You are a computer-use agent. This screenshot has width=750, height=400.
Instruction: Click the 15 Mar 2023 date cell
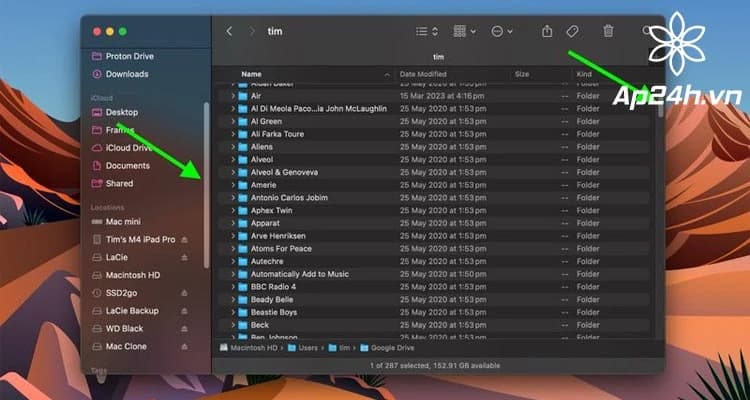[442, 96]
